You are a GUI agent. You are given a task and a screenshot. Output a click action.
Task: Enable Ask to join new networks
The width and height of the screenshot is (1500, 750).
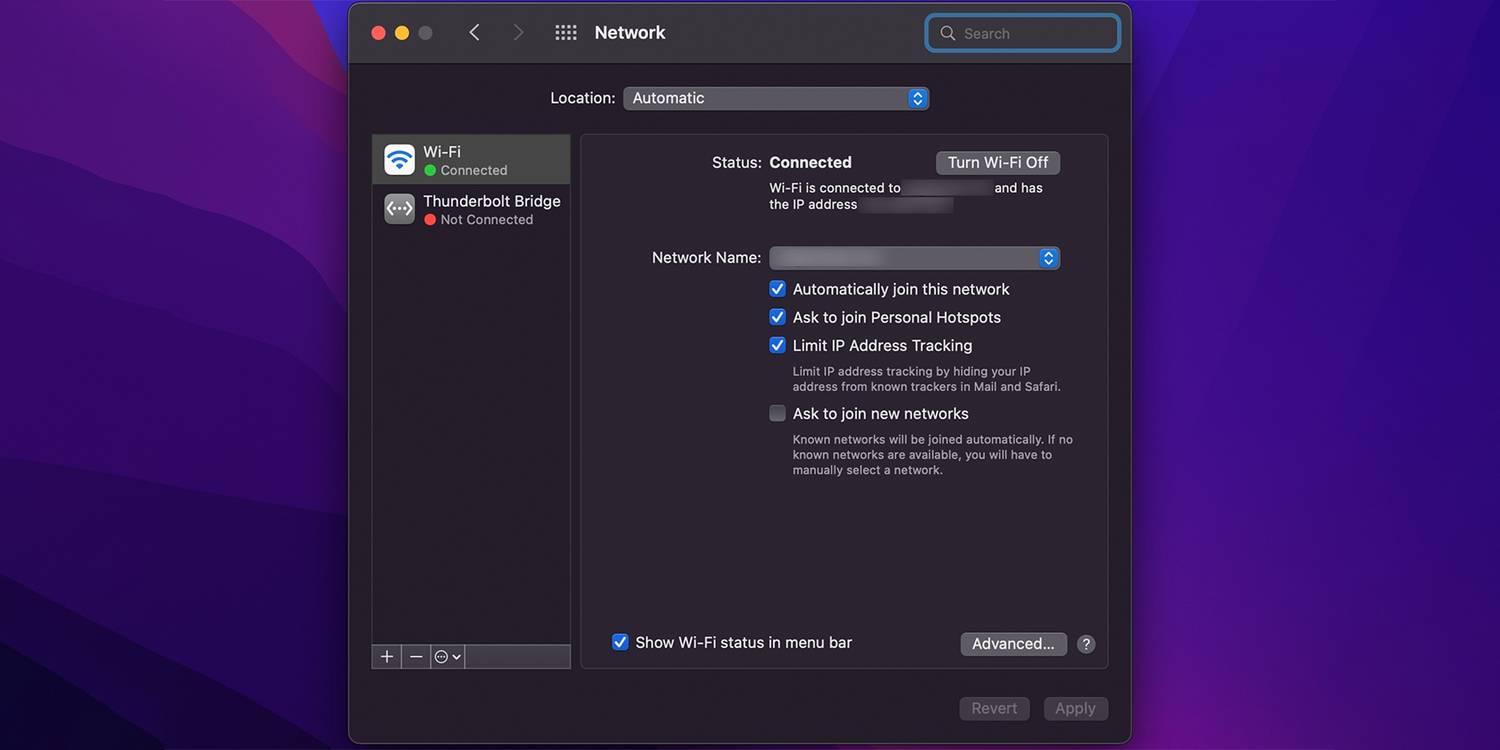[777, 413]
